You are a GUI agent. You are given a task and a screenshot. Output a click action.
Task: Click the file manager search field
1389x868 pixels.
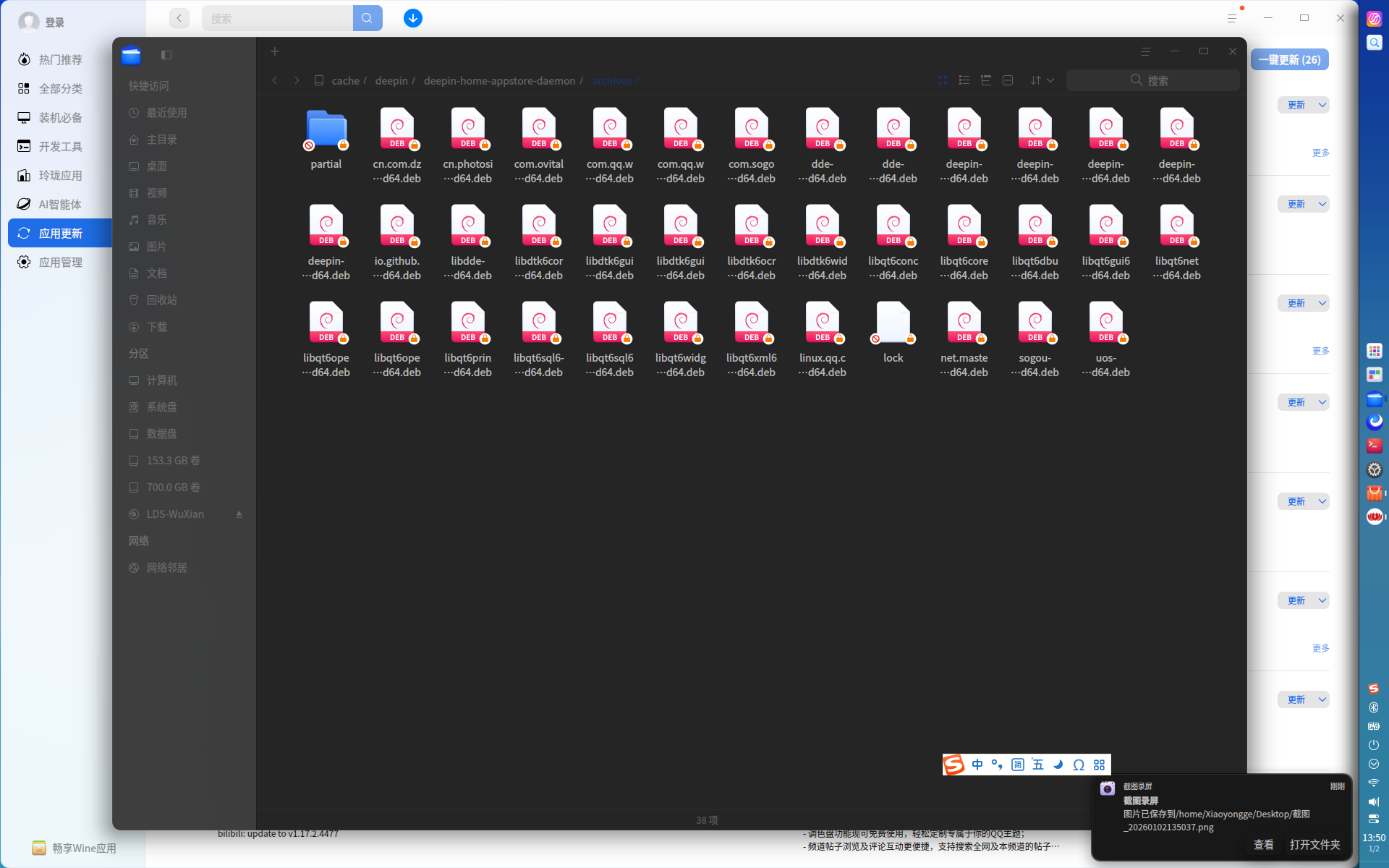(1152, 80)
